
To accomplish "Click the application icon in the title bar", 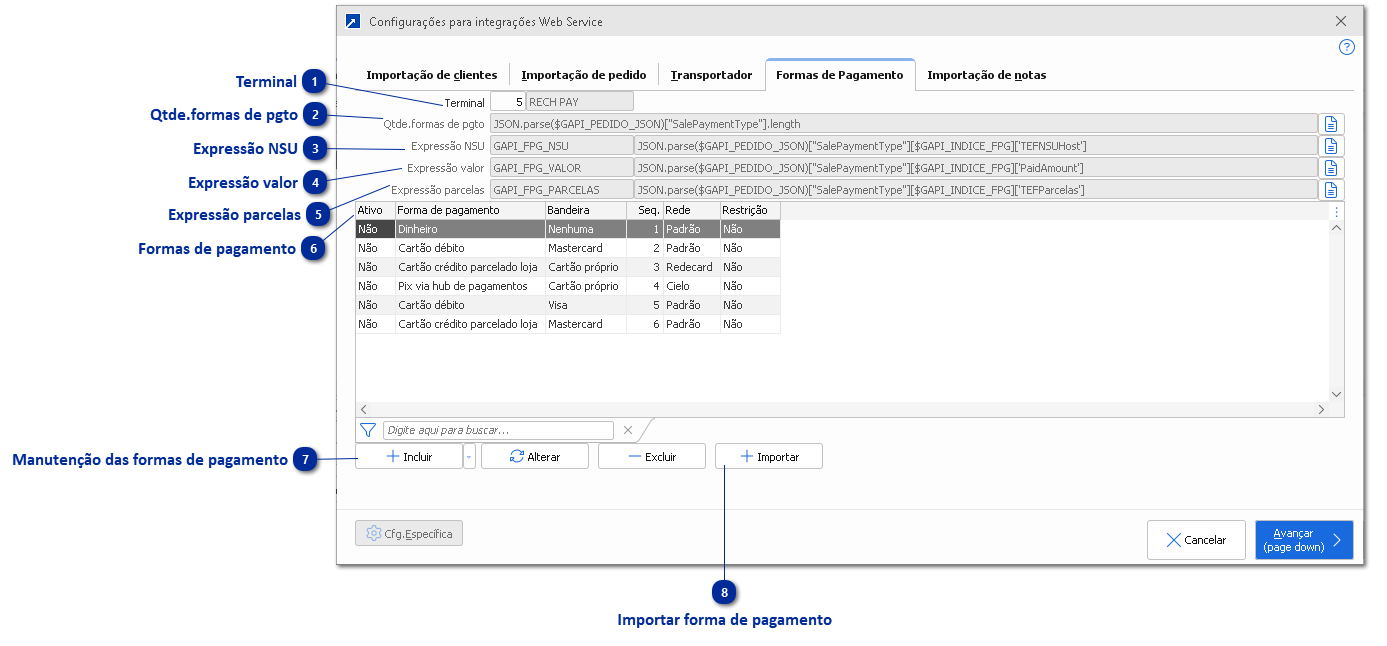I will pyautogui.click(x=352, y=19).
